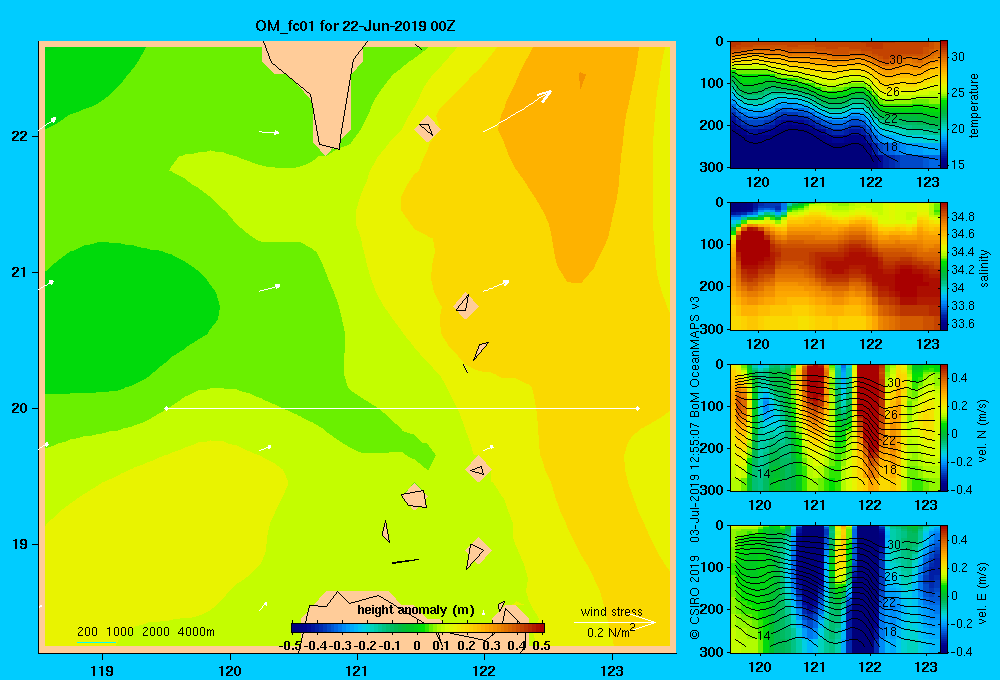Click the latitude 19 tick label on the main map
Viewport: 1000px width, 680px height.
point(20,544)
